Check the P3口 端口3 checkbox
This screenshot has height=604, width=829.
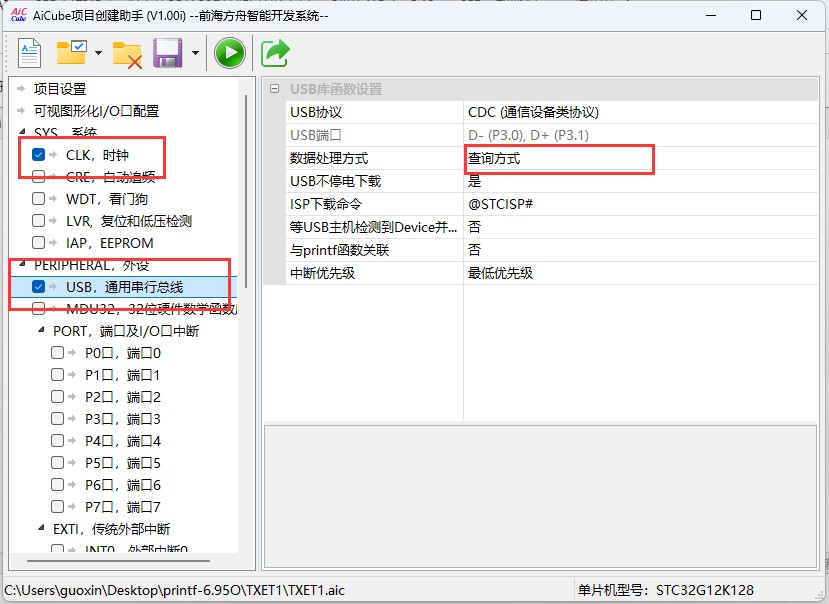[57, 418]
